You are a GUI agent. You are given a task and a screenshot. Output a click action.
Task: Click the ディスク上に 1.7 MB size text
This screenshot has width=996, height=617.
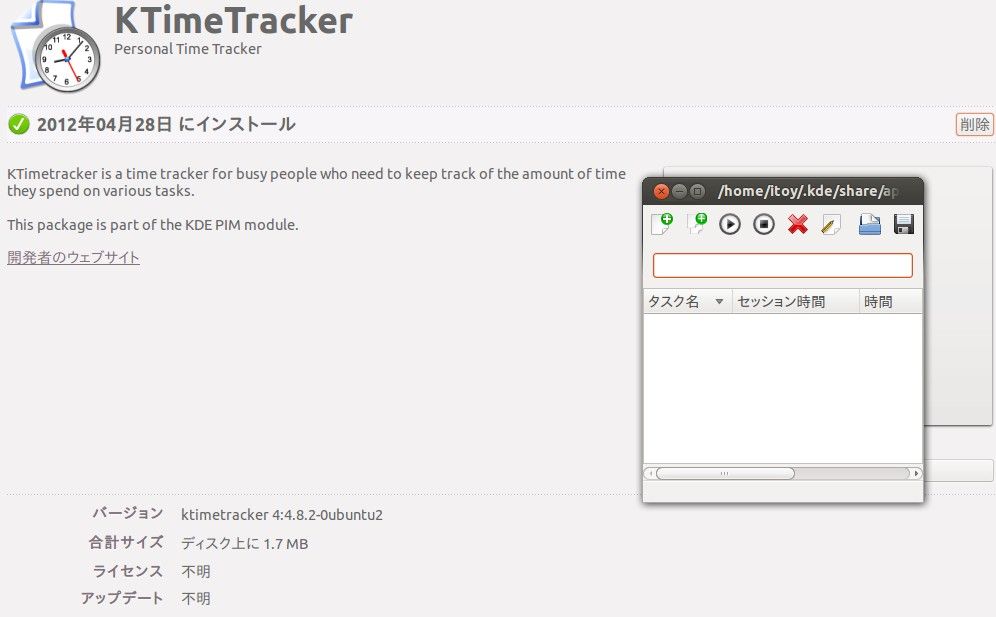[x=245, y=544]
